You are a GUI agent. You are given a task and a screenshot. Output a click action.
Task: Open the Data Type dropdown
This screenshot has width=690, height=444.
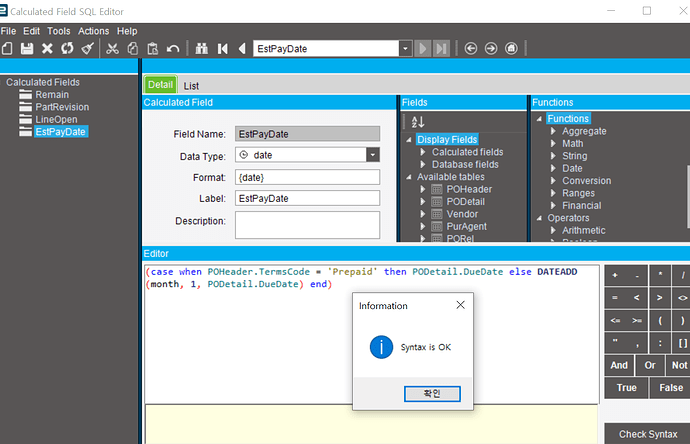(372, 155)
